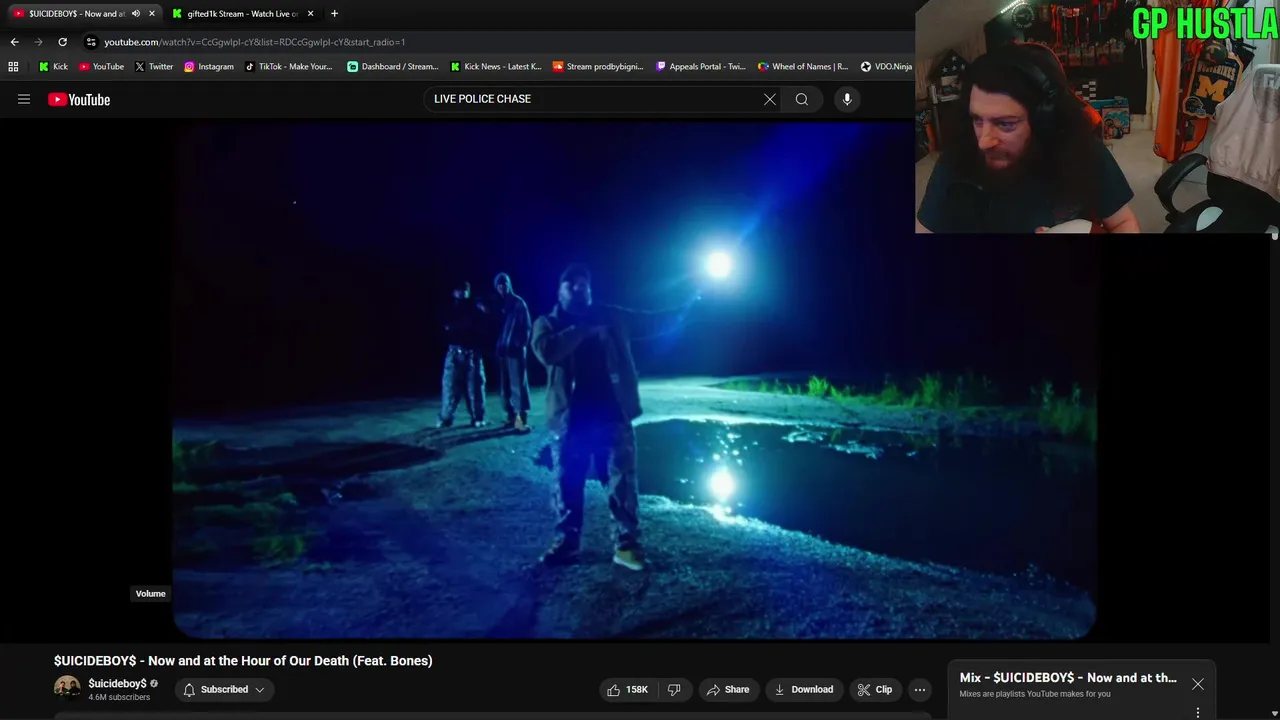This screenshot has height=720, width=1280.
Task: Open the browser apps grid icon
Action: click(13, 67)
